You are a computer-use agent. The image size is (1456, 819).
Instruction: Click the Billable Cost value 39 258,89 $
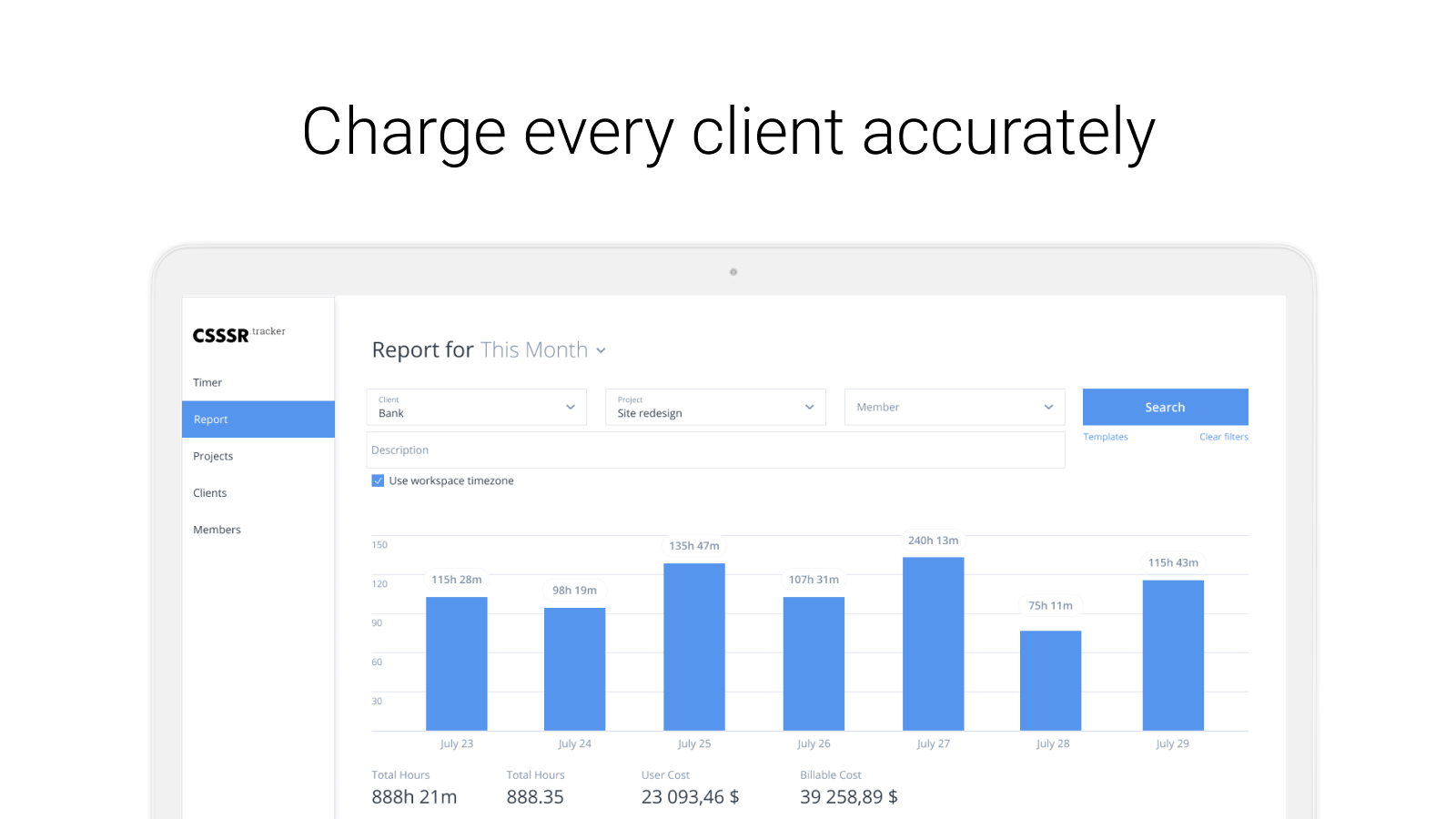click(x=849, y=797)
